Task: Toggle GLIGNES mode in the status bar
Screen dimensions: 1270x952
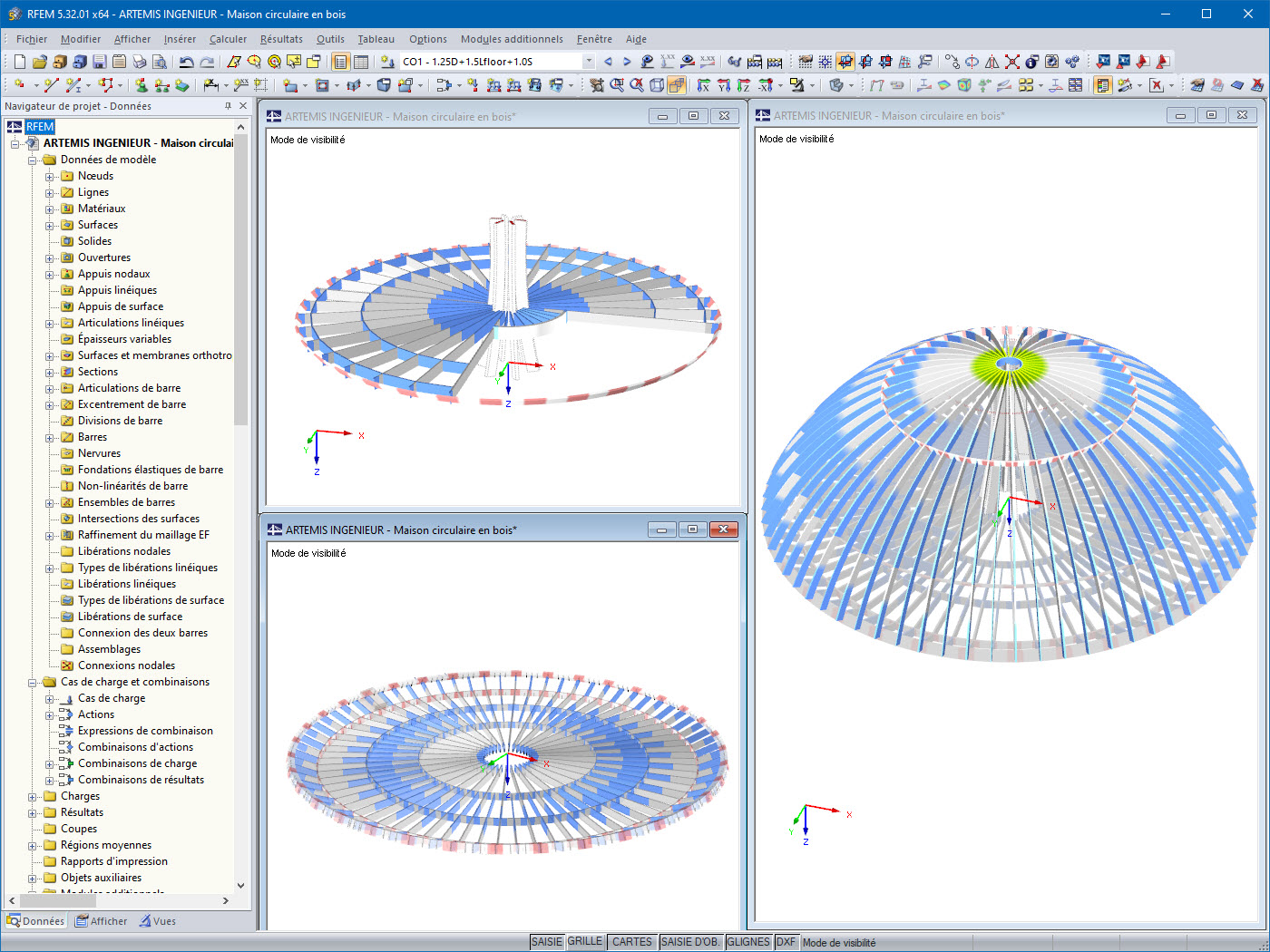Action: [748, 942]
